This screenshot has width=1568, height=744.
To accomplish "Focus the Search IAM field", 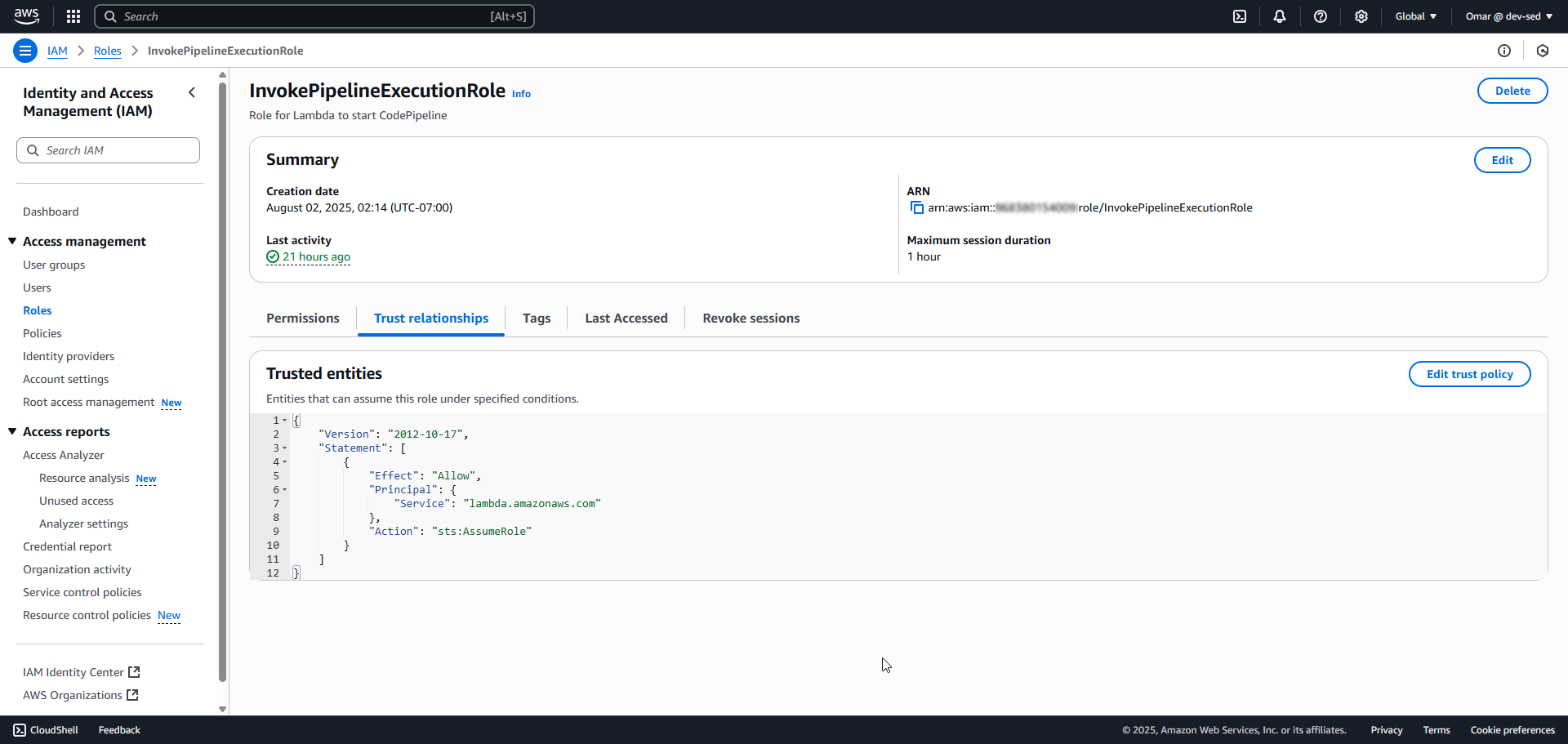I will [108, 150].
